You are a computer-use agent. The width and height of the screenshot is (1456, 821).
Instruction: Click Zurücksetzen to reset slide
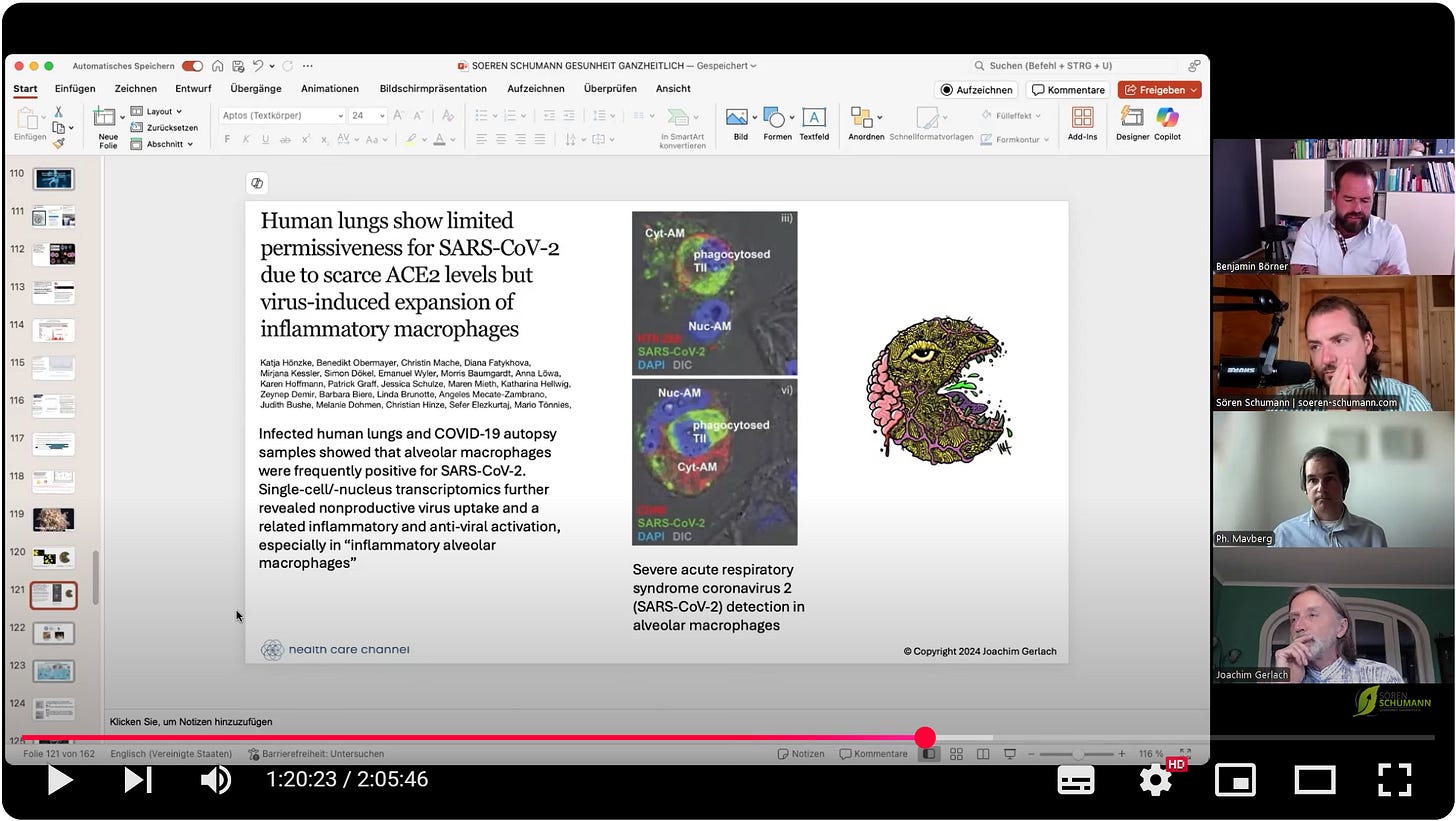[x=164, y=127]
